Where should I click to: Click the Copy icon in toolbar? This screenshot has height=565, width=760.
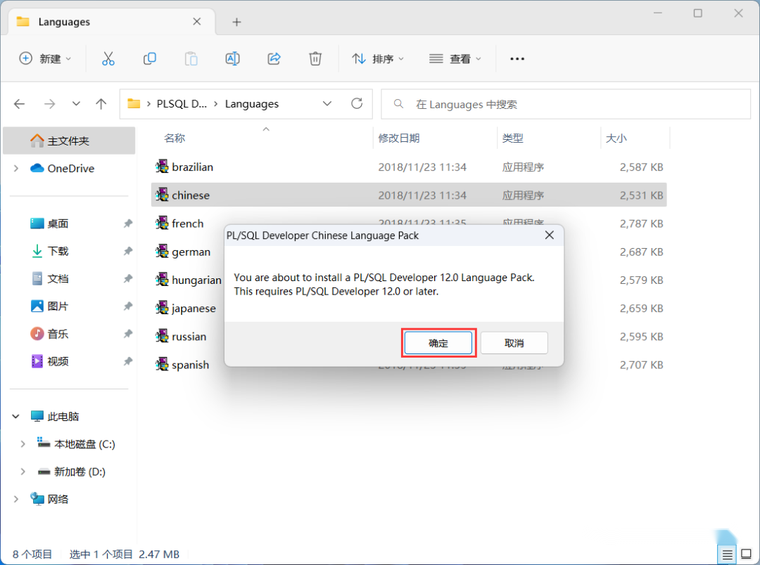coord(150,59)
